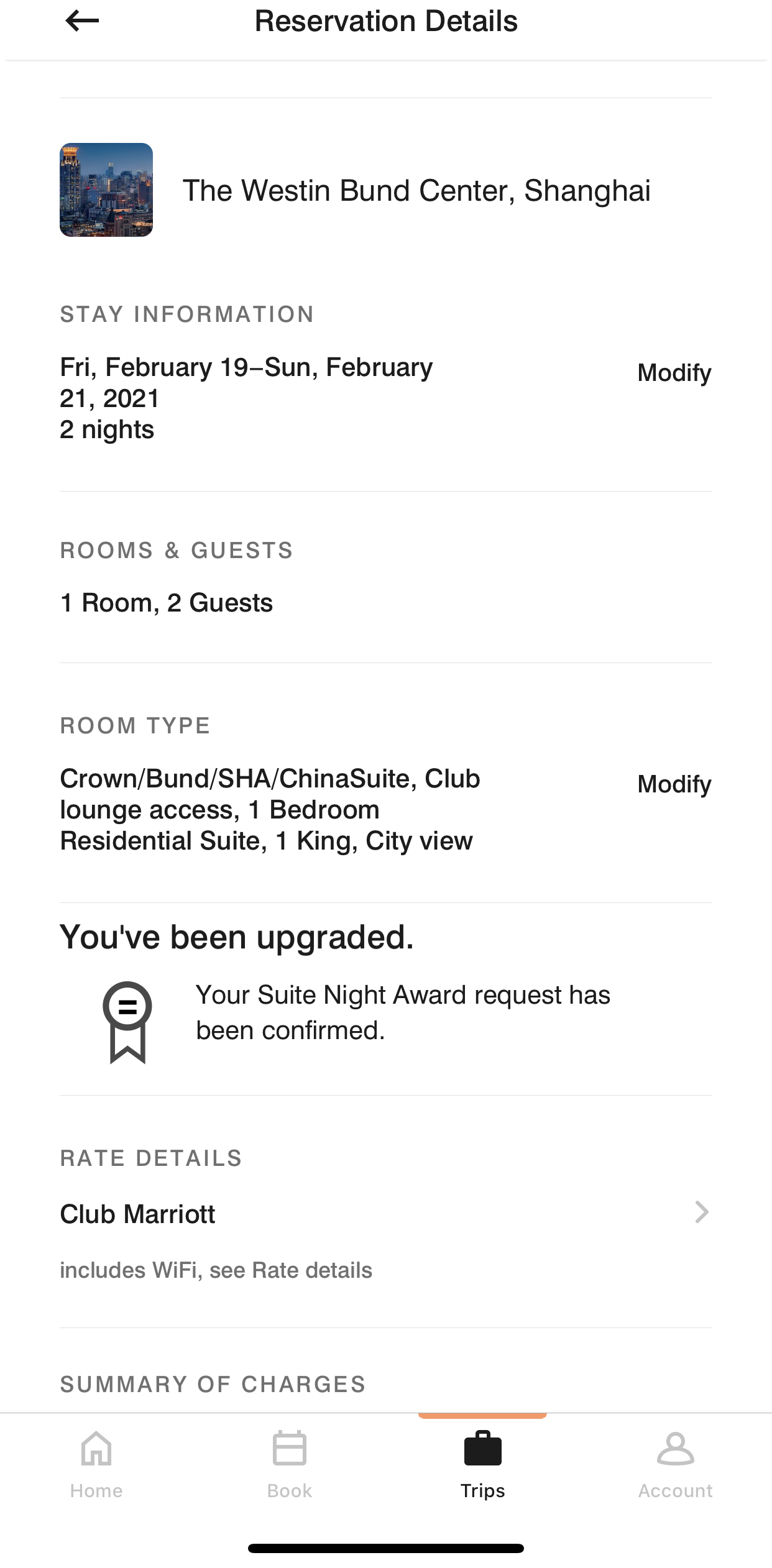Click the Book tab label
772x1568 pixels.
290,1490
